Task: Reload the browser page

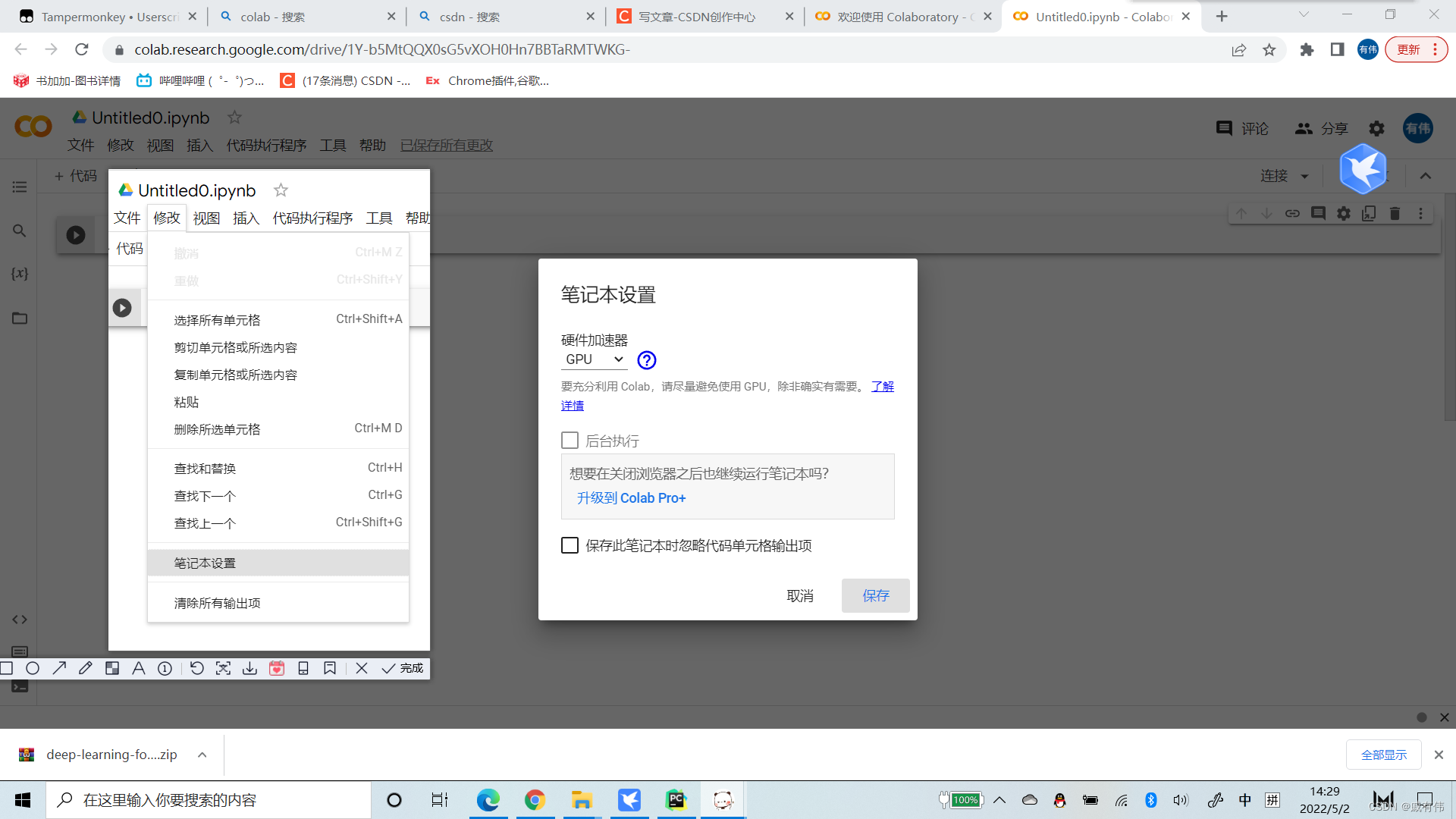Action: (x=82, y=50)
